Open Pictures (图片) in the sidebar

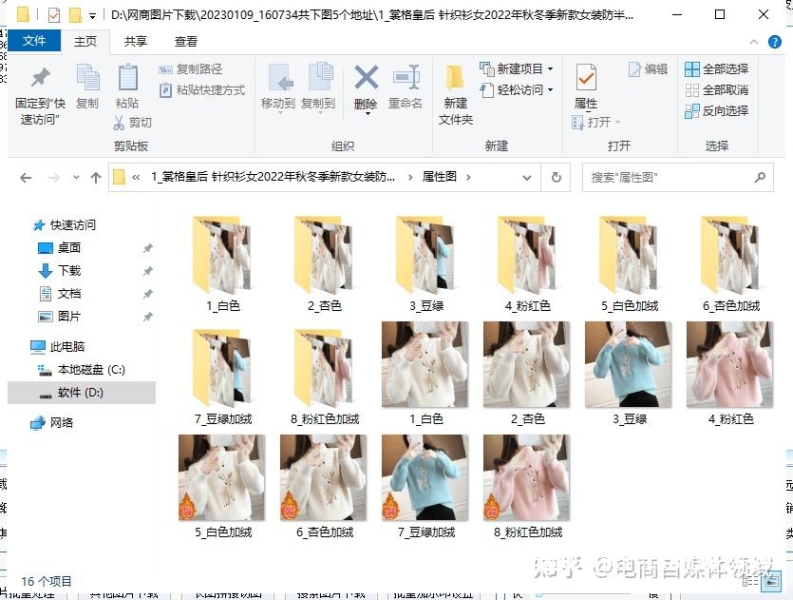coord(60,317)
